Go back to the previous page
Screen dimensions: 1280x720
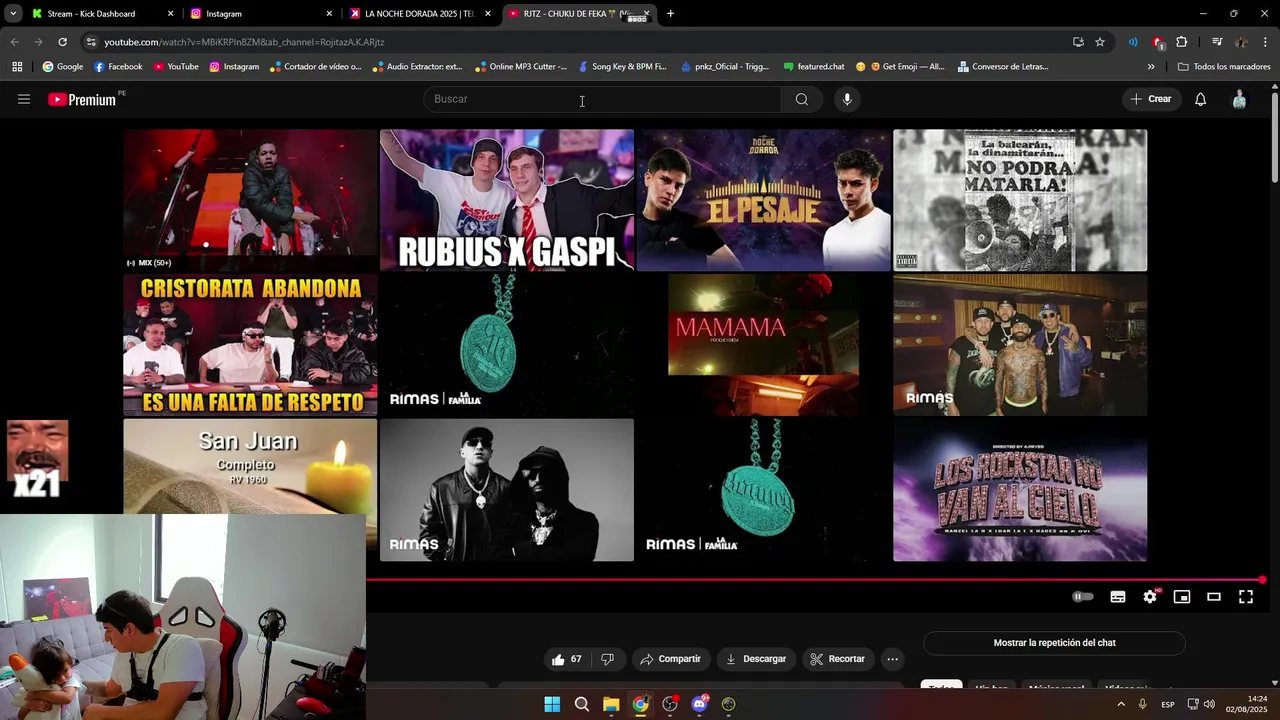point(14,42)
